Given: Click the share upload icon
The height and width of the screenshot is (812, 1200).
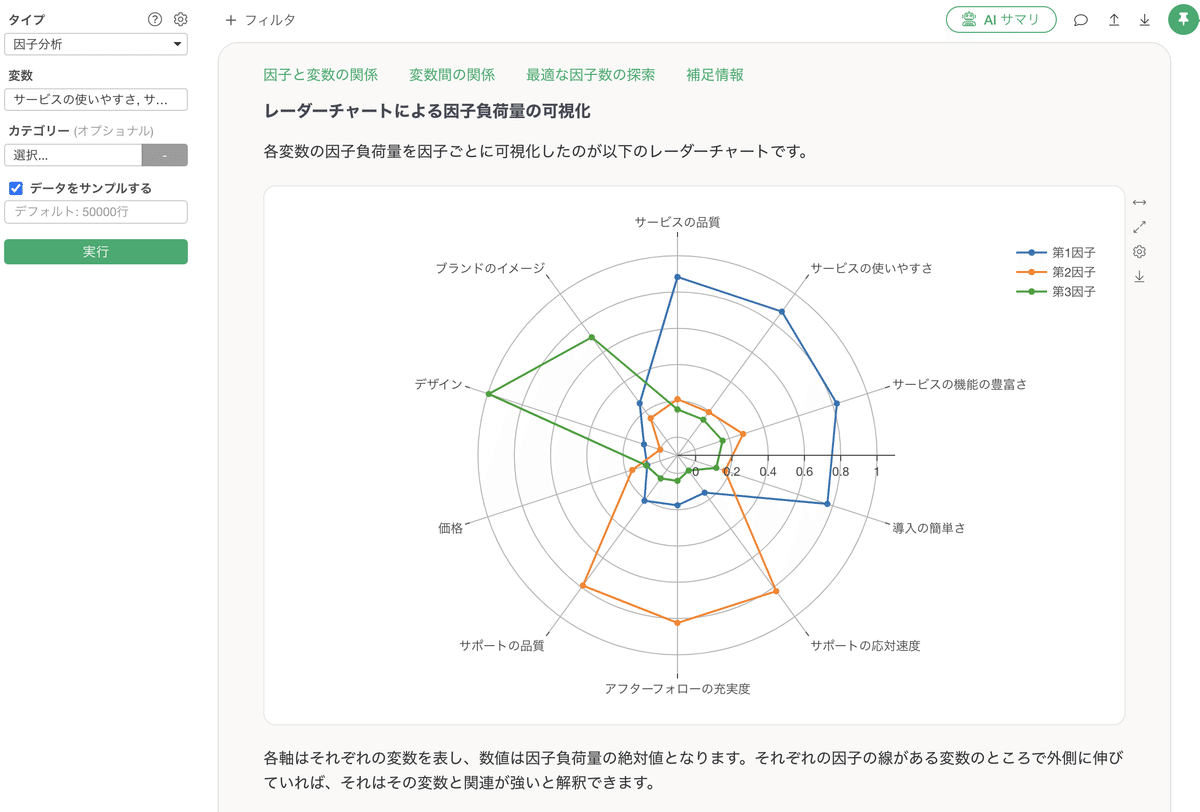Looking at the screenshot, I should (1114, 20).
